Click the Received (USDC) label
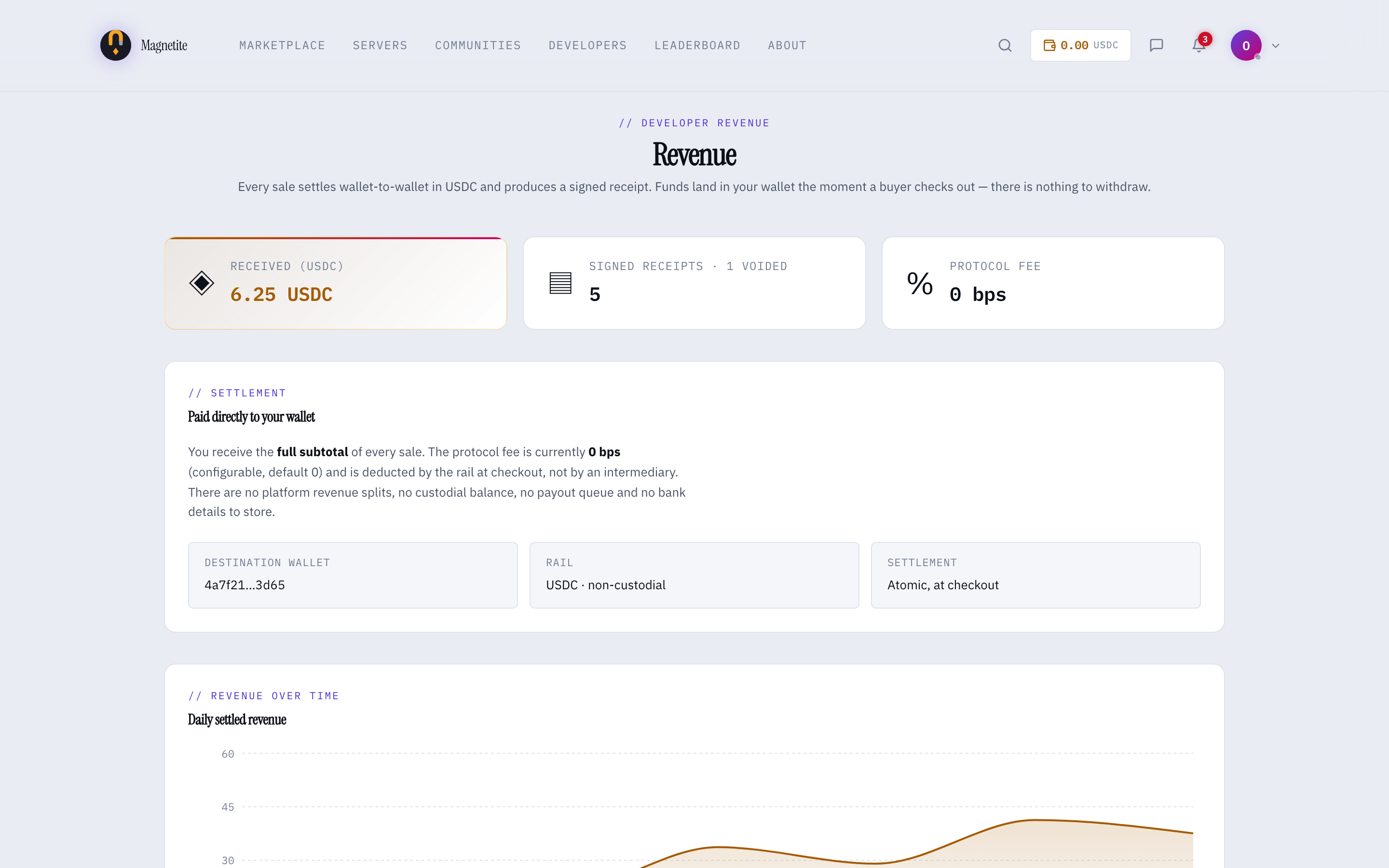 click(287, 266)
